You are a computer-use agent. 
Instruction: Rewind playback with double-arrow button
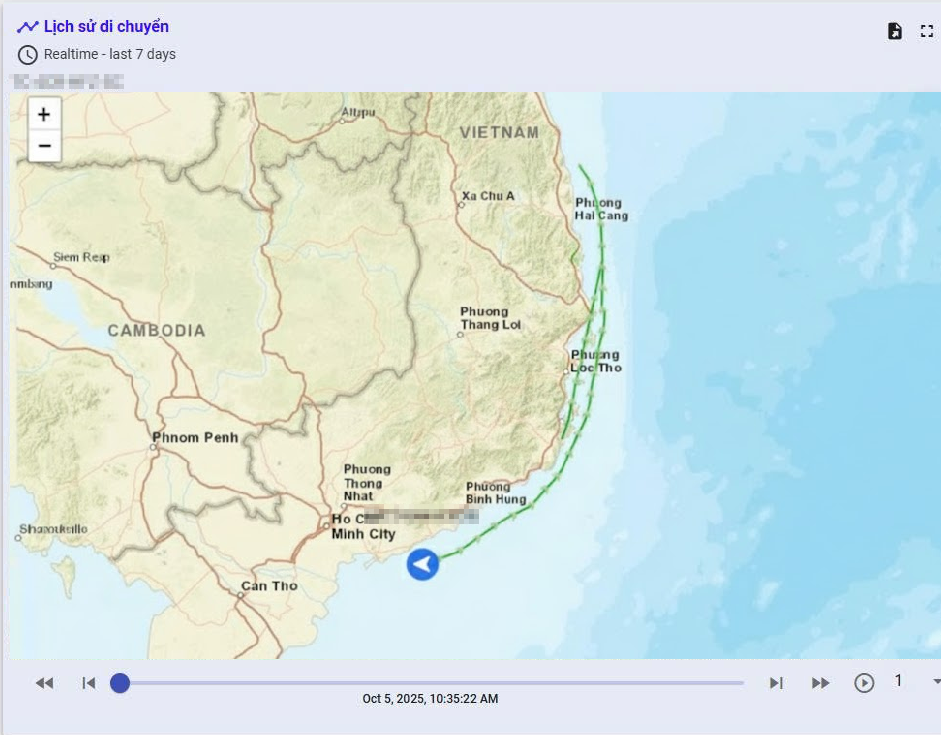[44, 683]
